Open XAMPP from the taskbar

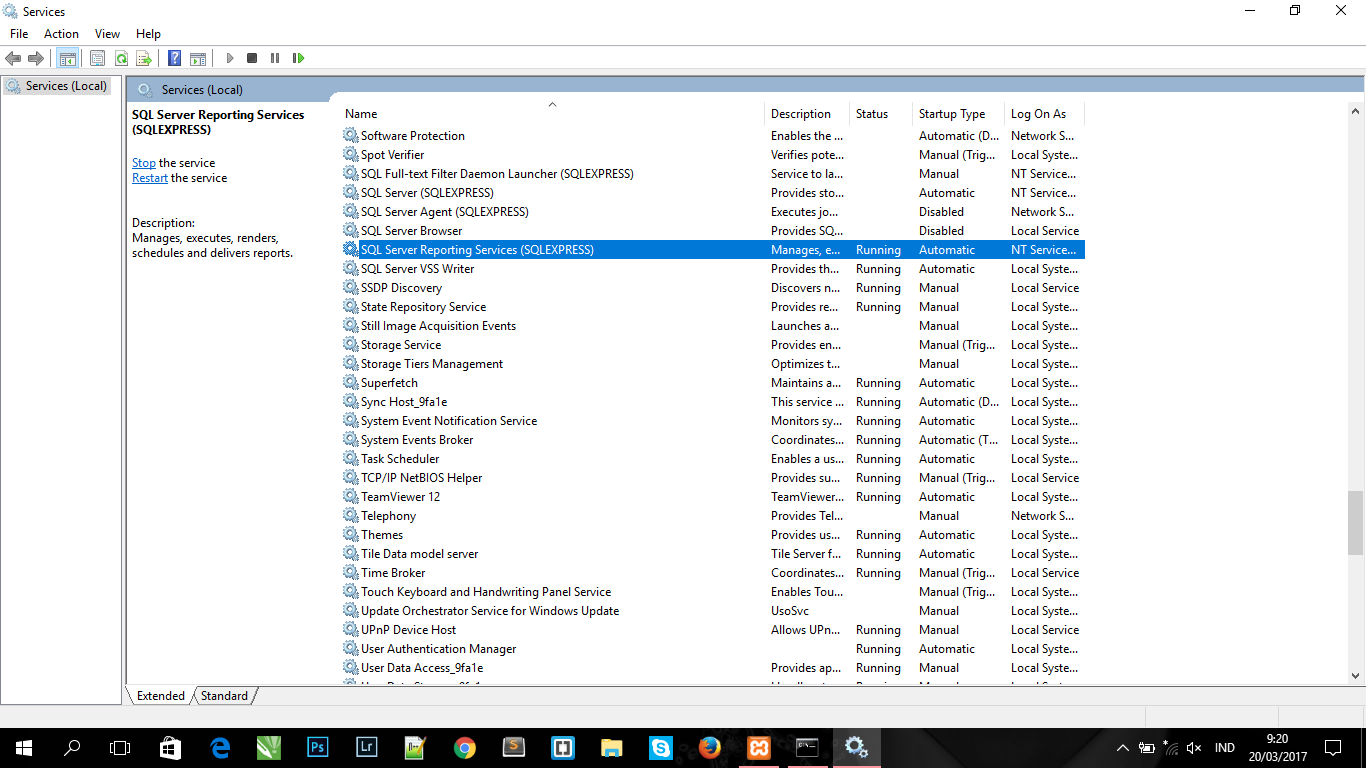[x=759, y=747]
